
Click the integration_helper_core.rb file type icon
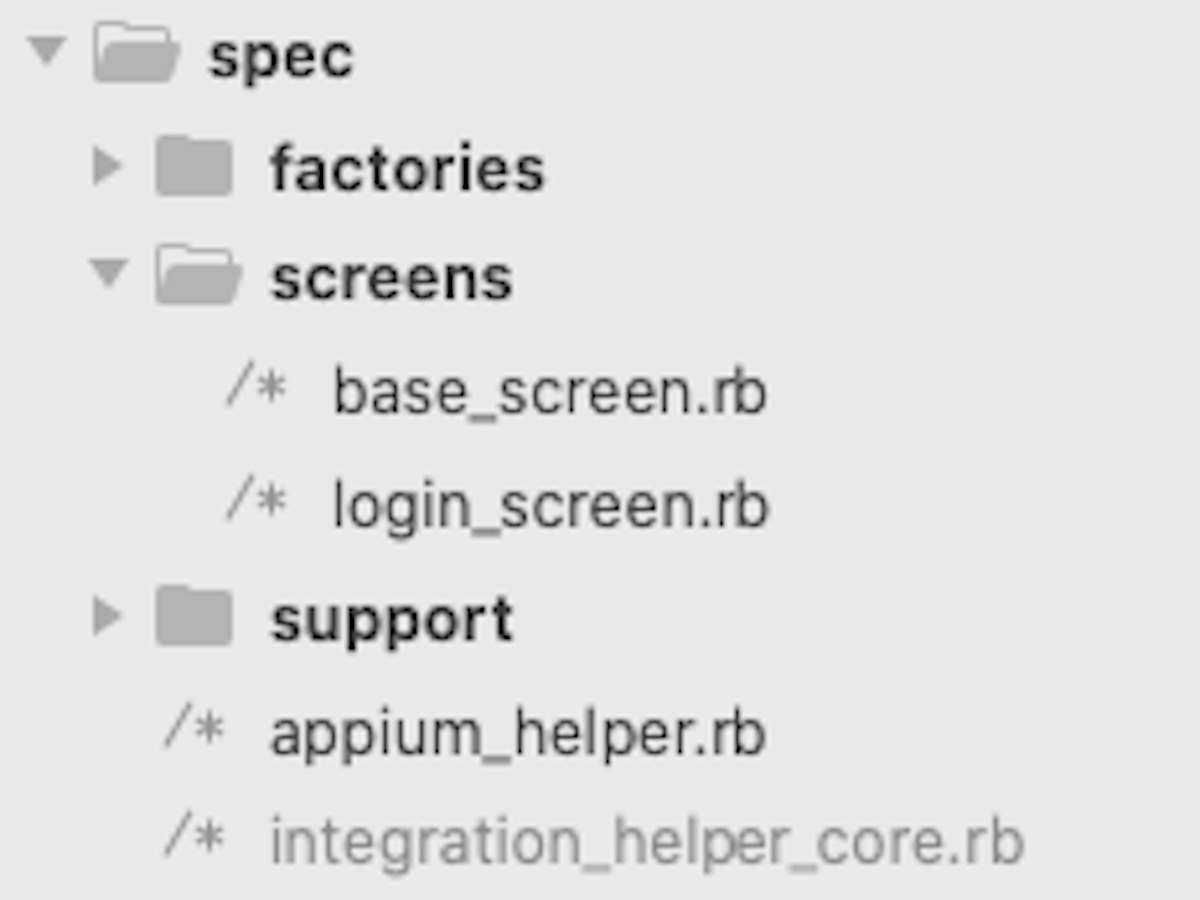click(x=194, y=841)
